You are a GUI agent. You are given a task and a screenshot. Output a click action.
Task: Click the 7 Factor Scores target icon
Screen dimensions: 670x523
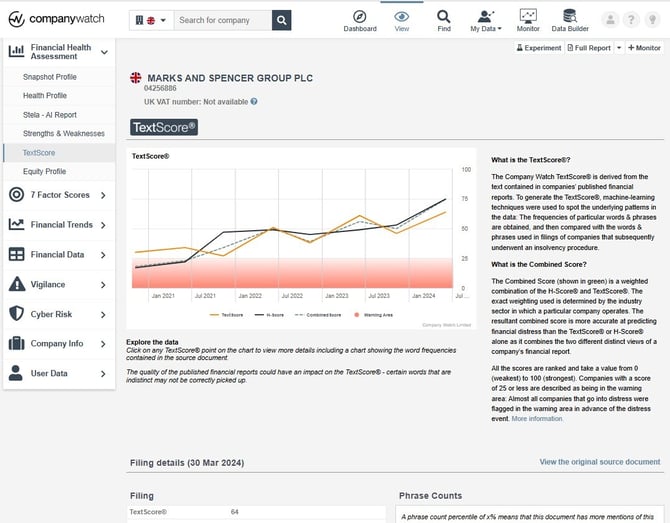tap(16, 195)
